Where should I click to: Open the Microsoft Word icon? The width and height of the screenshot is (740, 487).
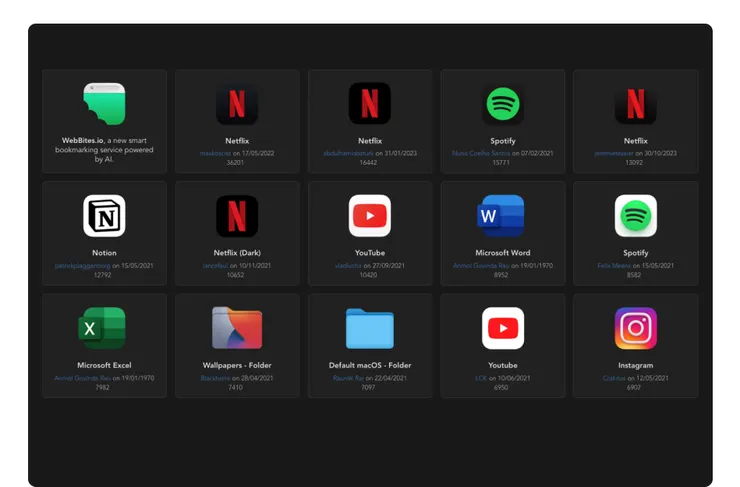(501, 216)
